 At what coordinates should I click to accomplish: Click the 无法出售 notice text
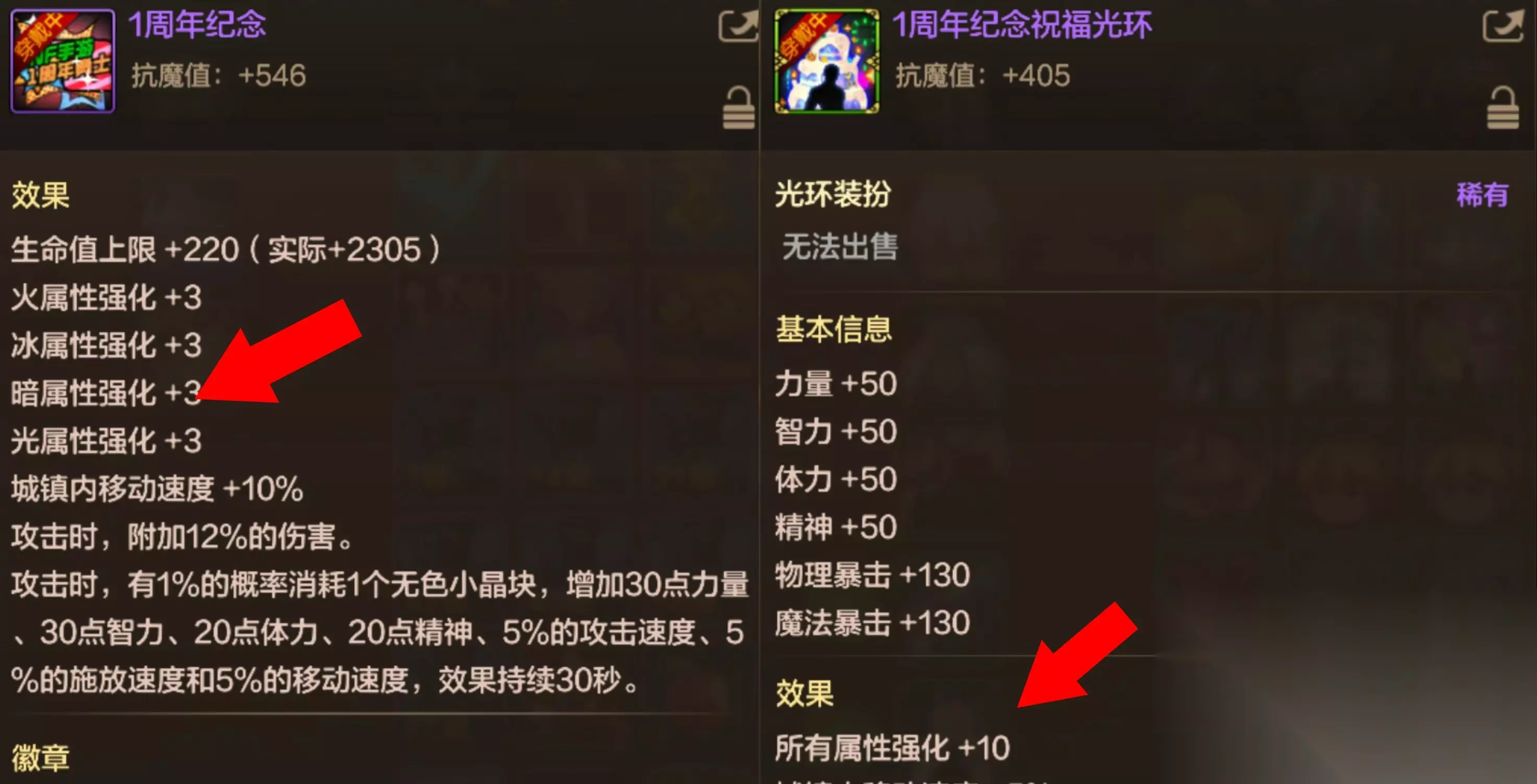tap(840, 247)
